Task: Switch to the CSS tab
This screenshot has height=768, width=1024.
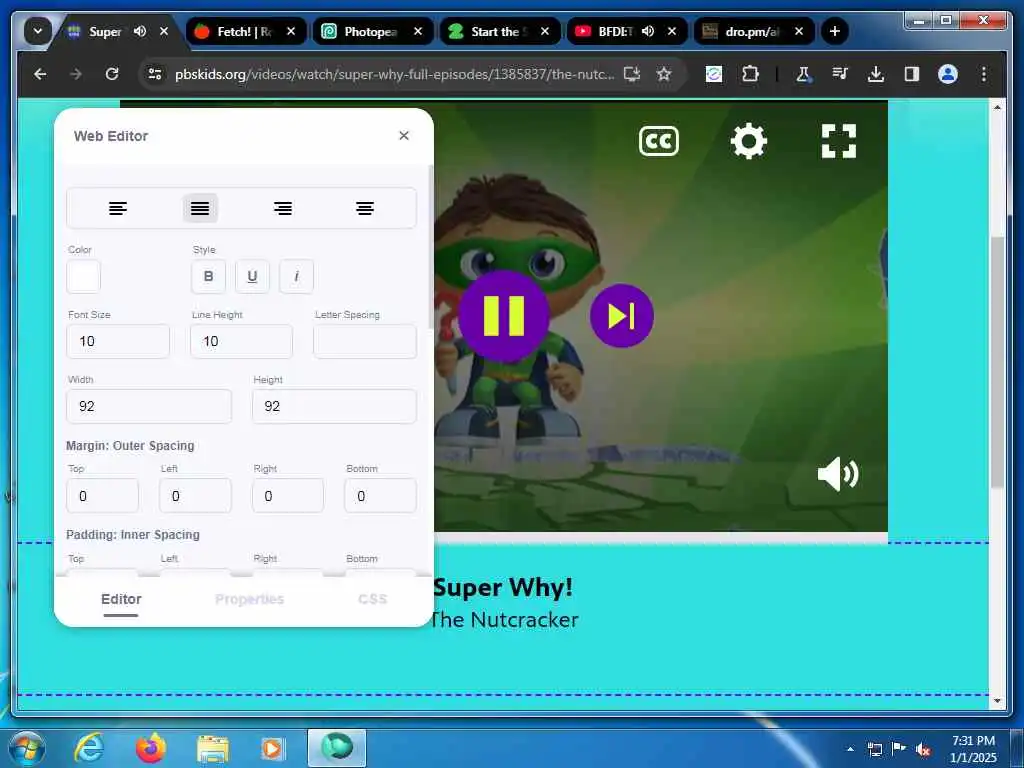Action: [373, 600]
